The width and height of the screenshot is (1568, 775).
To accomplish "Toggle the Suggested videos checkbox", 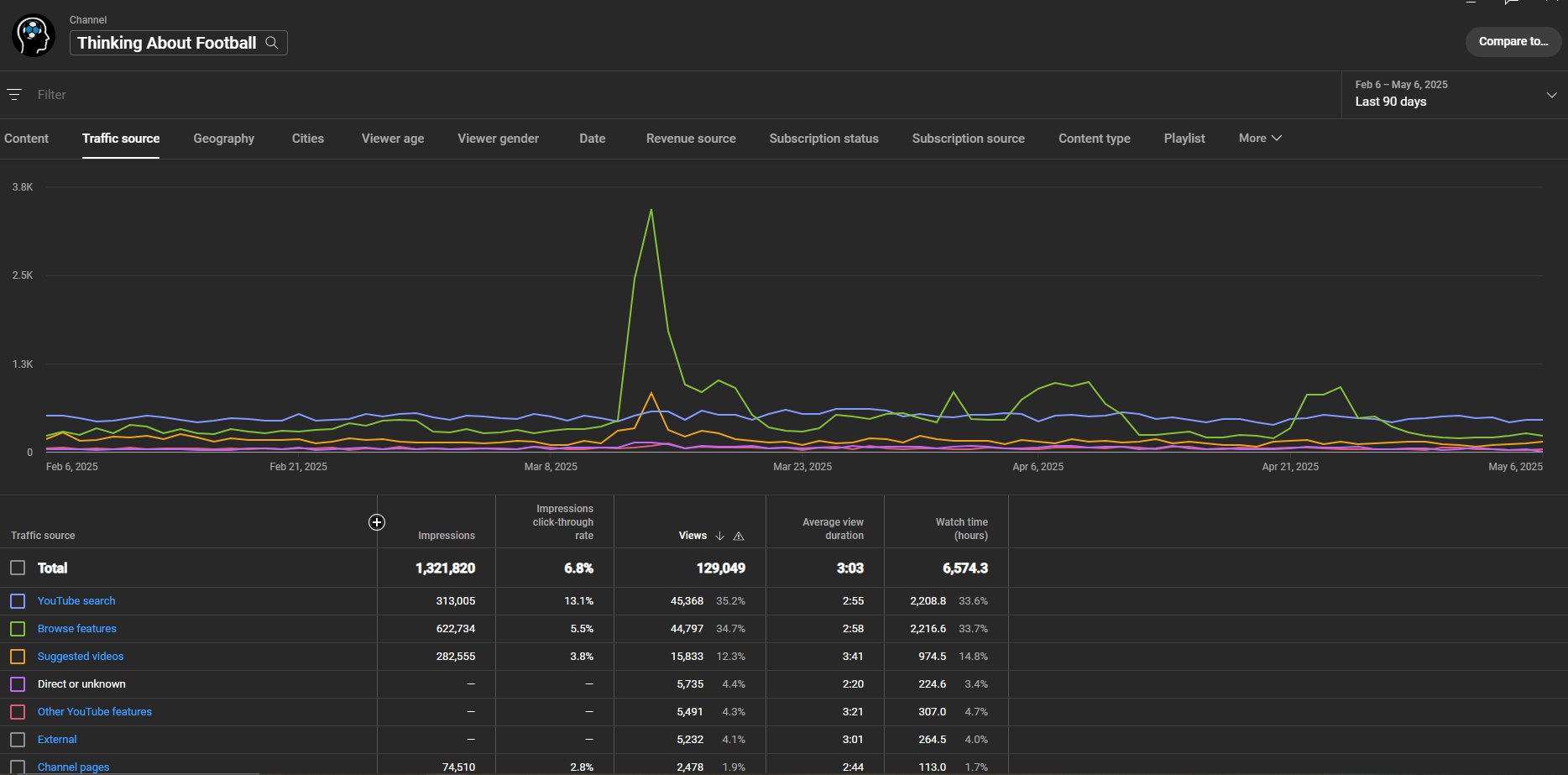I will click(18, 657).
